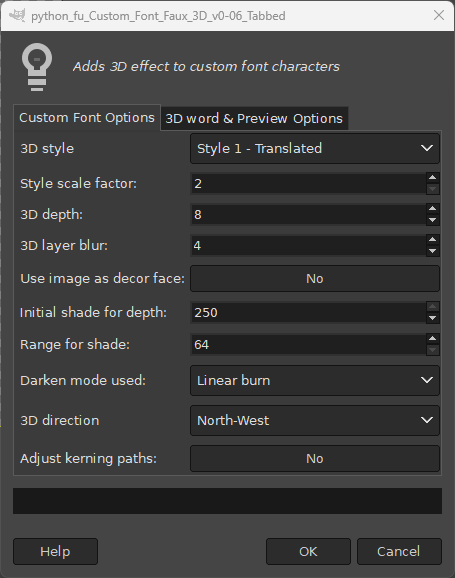Click the 'Range for shade:' label
The height and width of the screenshot is (578, 455).
click(75, 345)
